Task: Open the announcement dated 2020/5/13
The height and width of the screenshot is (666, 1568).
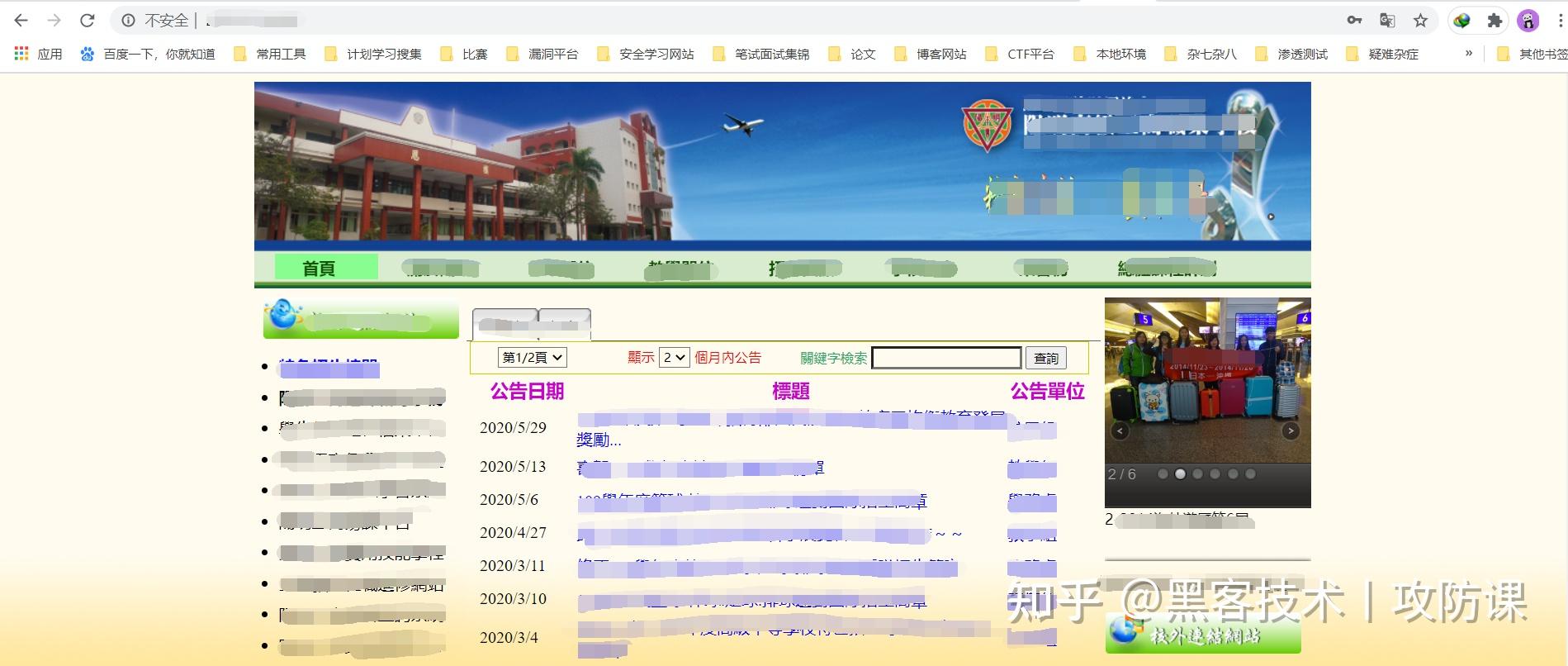Action: [x=700, y=468]
